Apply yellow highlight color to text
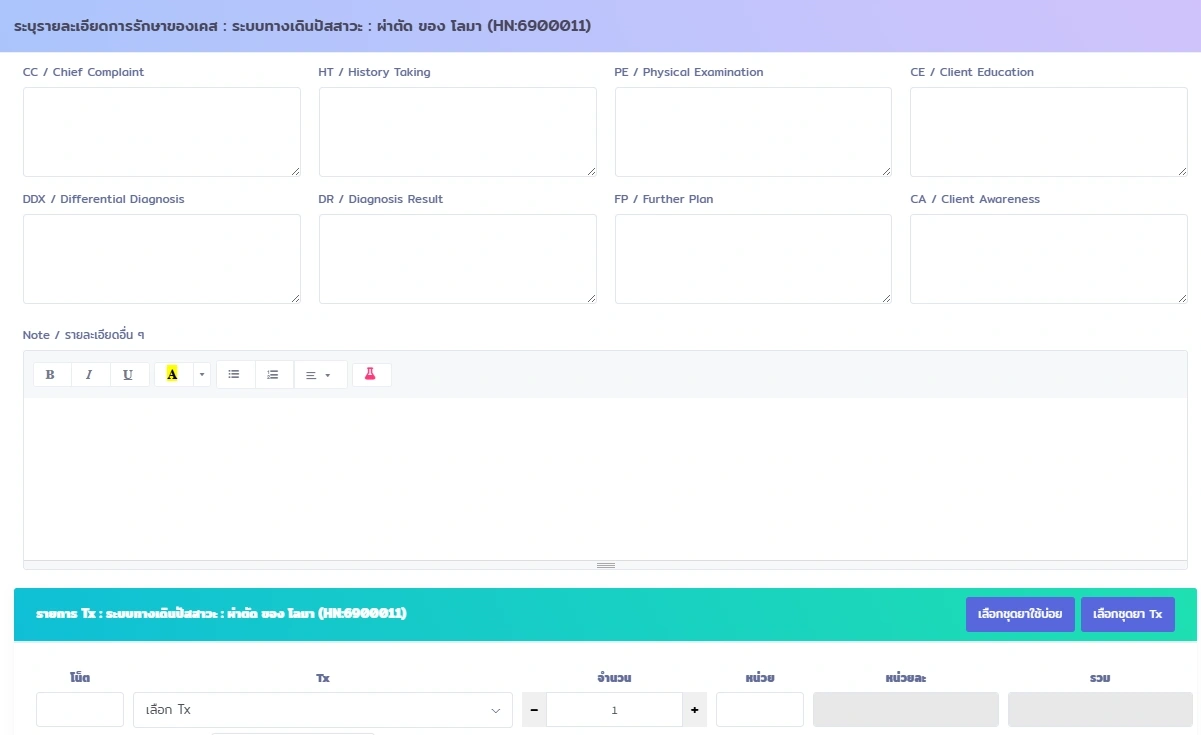Screen dimensions: 1201x735 pos(172,375)
